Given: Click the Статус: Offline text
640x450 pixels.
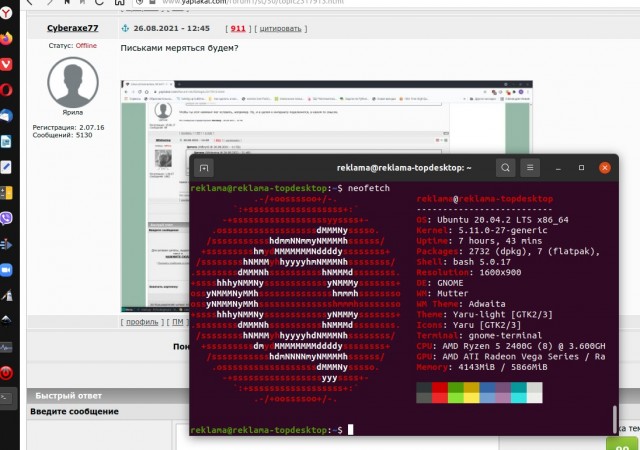Looking at the screenshot, I should click(73, 46).
